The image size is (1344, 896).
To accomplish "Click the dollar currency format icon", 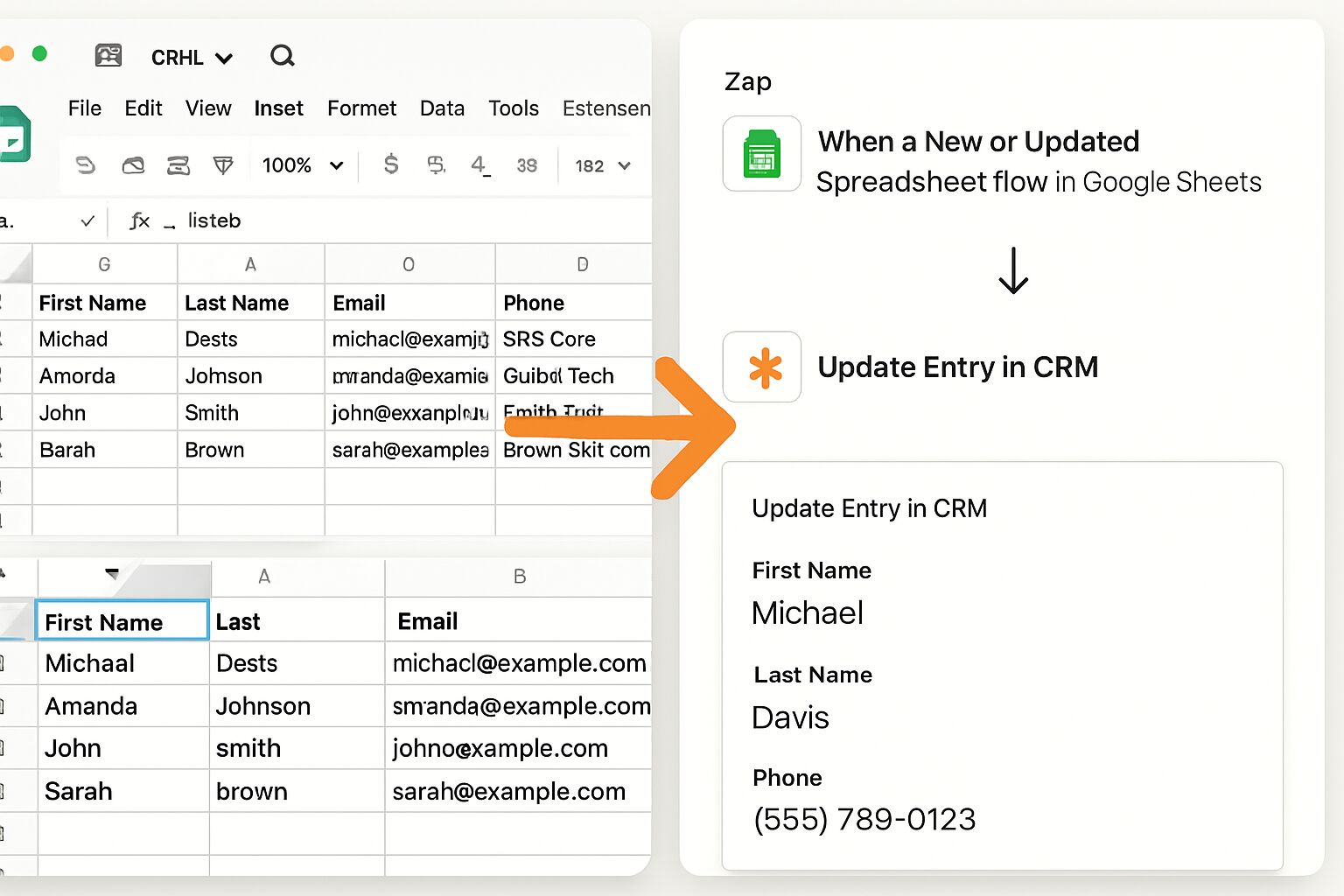I will coord(391,164).
